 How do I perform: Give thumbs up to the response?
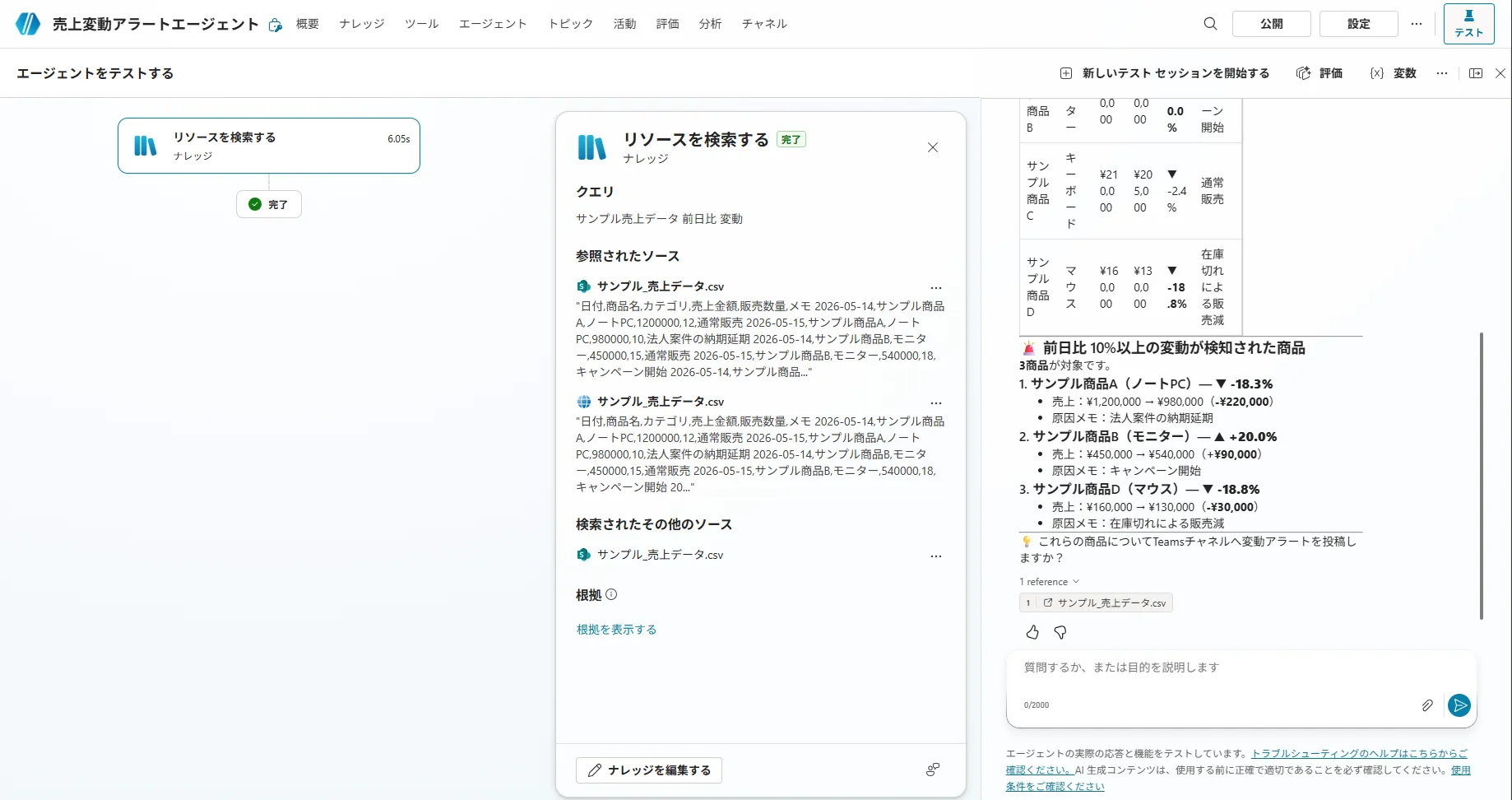coord(1032,632)
